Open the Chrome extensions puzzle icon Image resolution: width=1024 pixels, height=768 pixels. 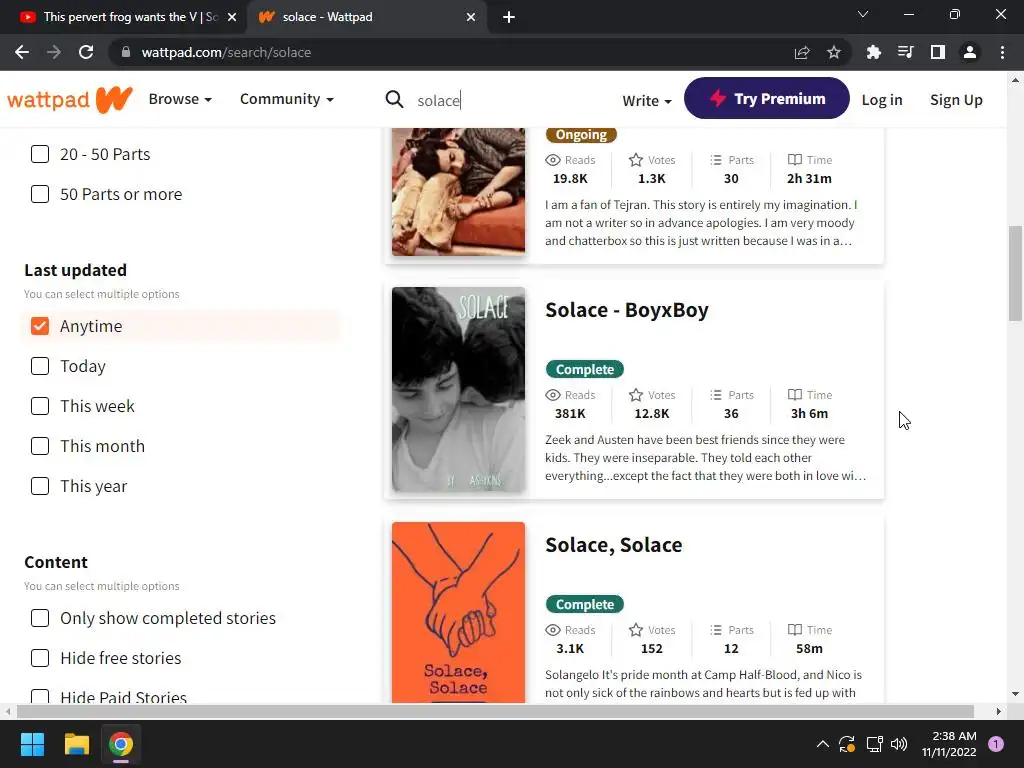pos(873,52)
